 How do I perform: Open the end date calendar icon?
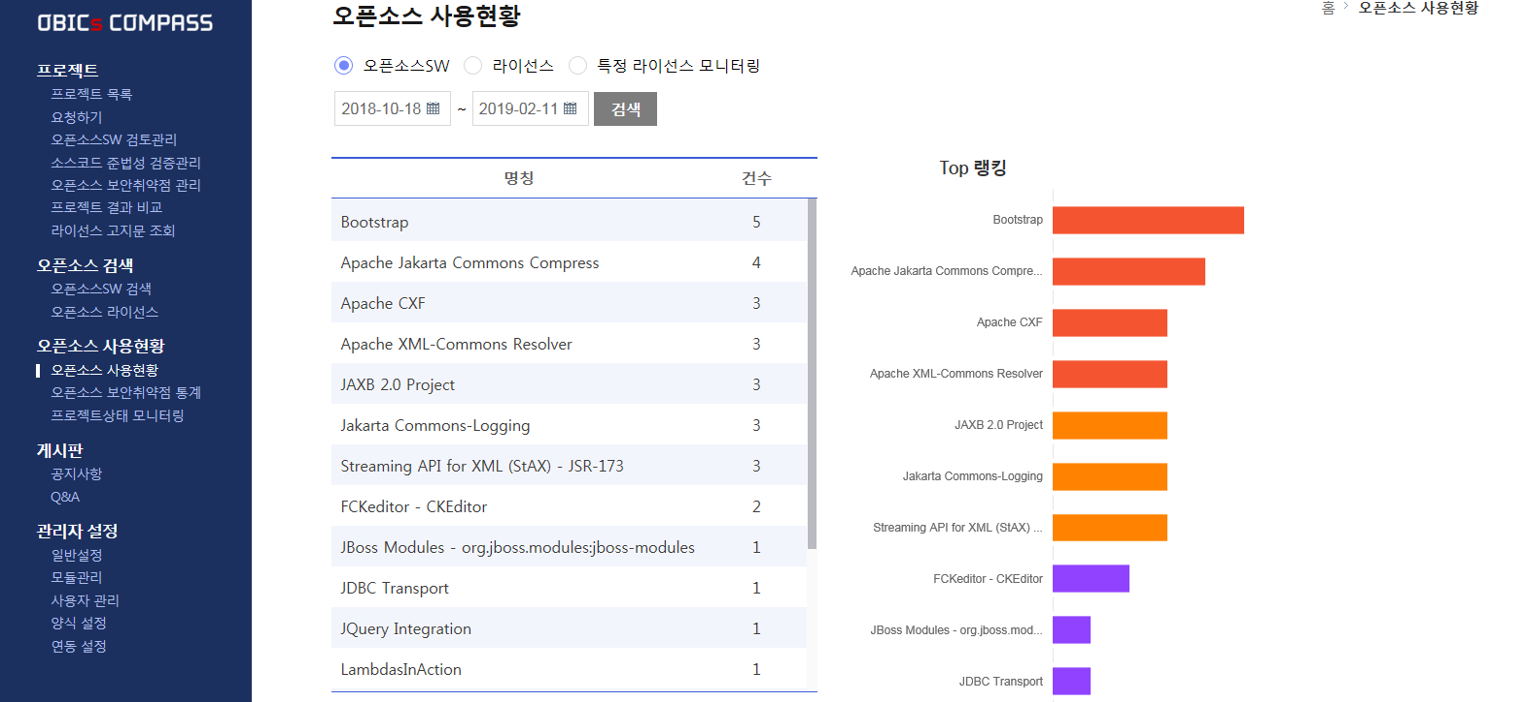coord(570,109)
